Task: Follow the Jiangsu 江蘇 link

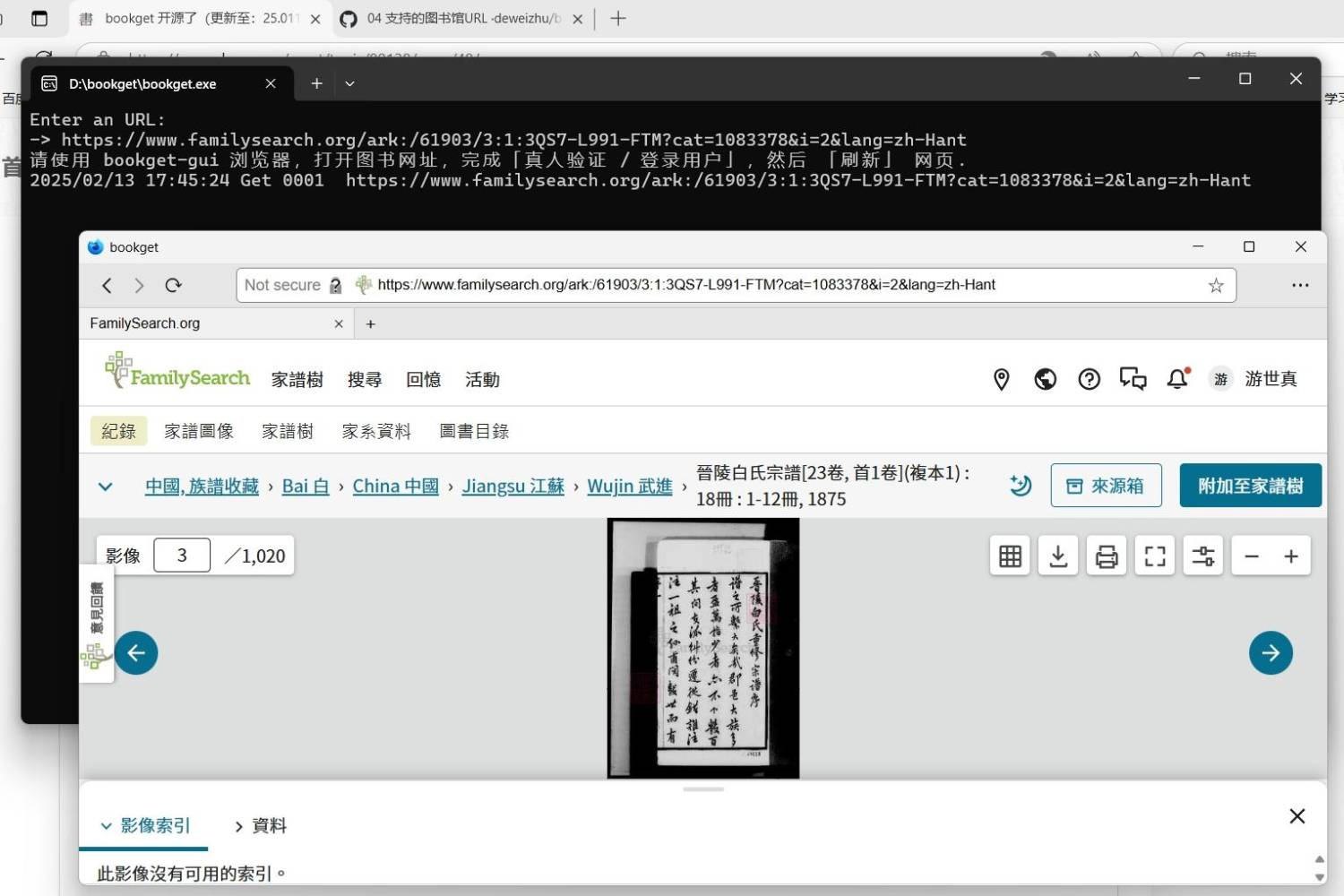Action: [x=512, y=486]
